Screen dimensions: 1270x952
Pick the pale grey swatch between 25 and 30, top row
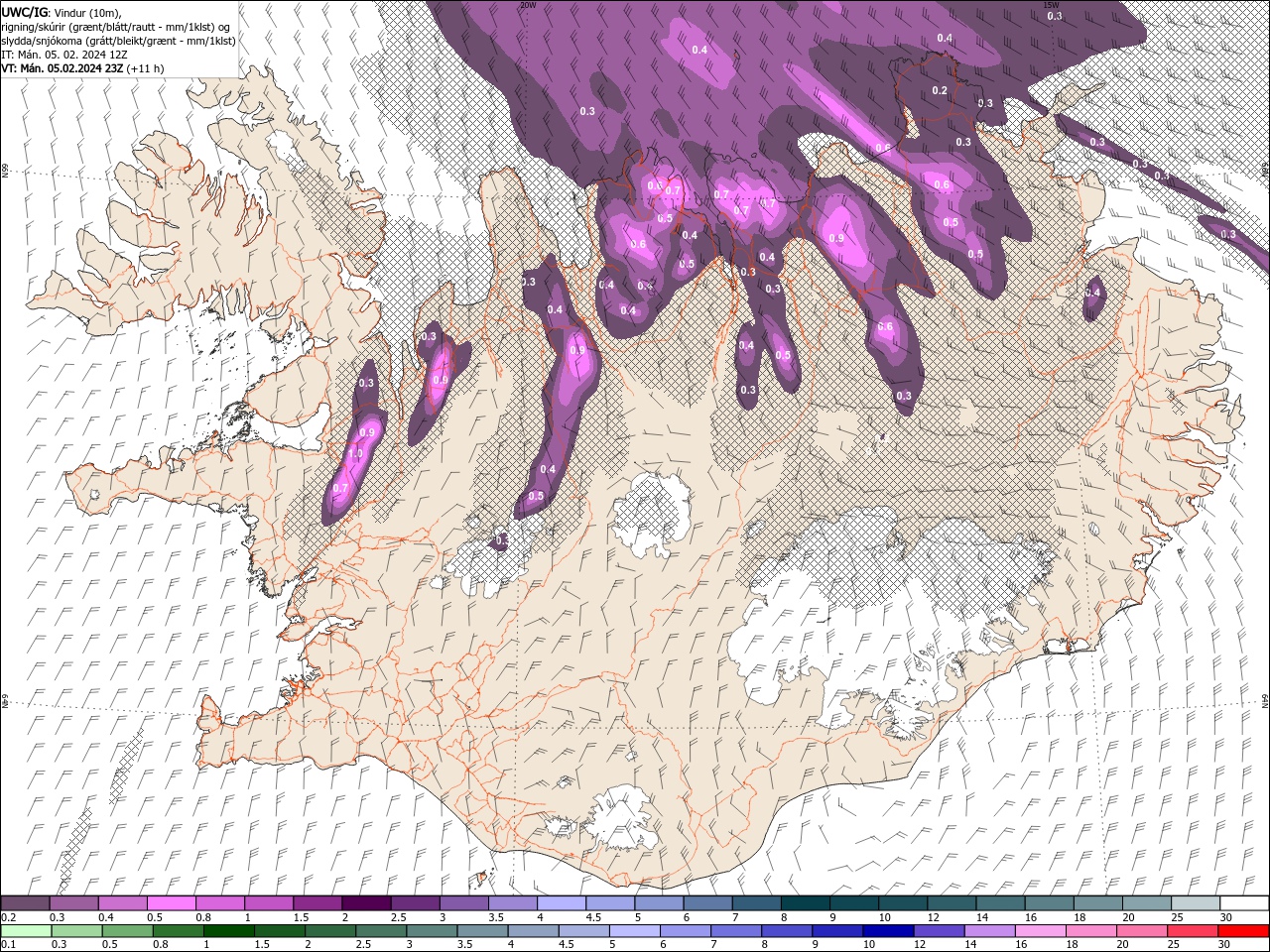coord(1195,902)
